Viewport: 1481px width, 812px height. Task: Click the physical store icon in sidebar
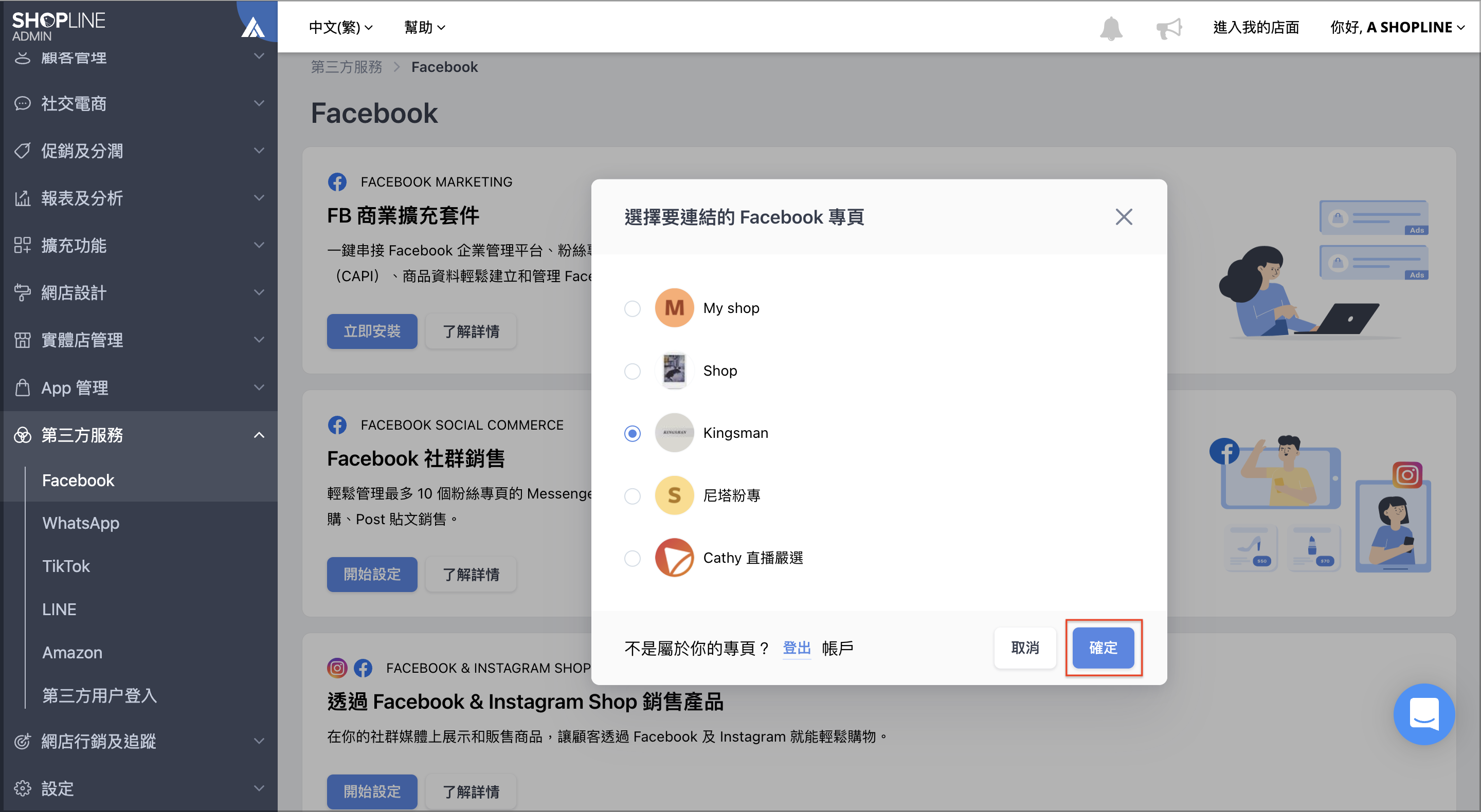coord(23,340)
